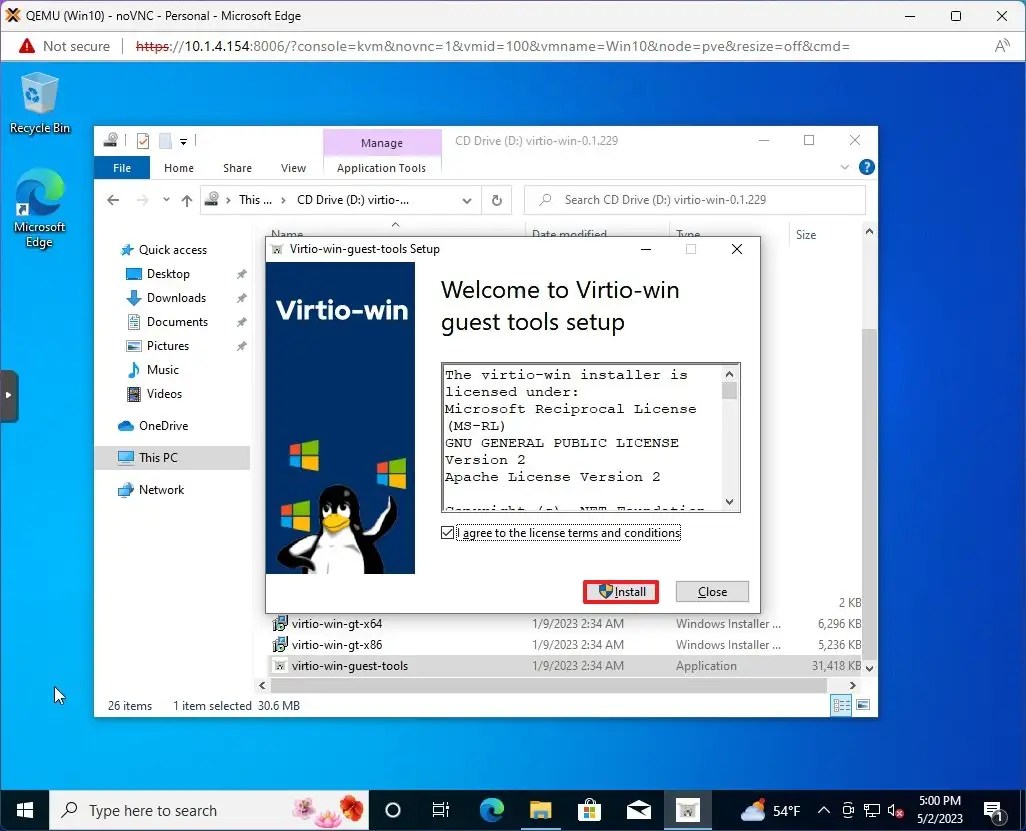
Task: Open Microsoft Store from the taskbar
Action: tap(590, 810)
